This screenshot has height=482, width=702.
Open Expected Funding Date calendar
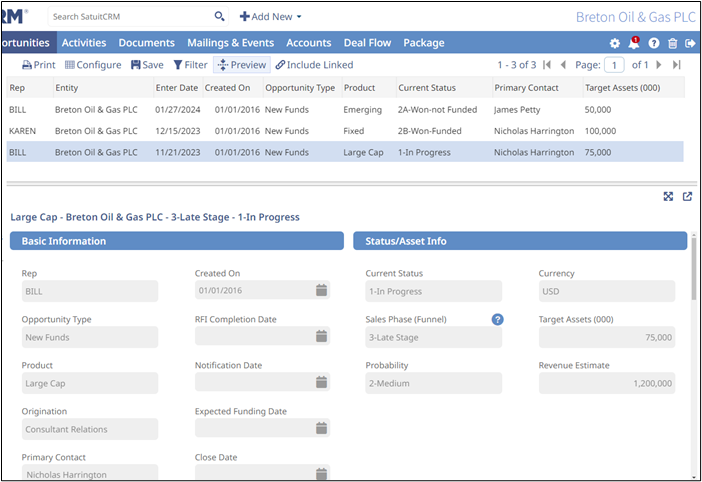pos(321,429)
